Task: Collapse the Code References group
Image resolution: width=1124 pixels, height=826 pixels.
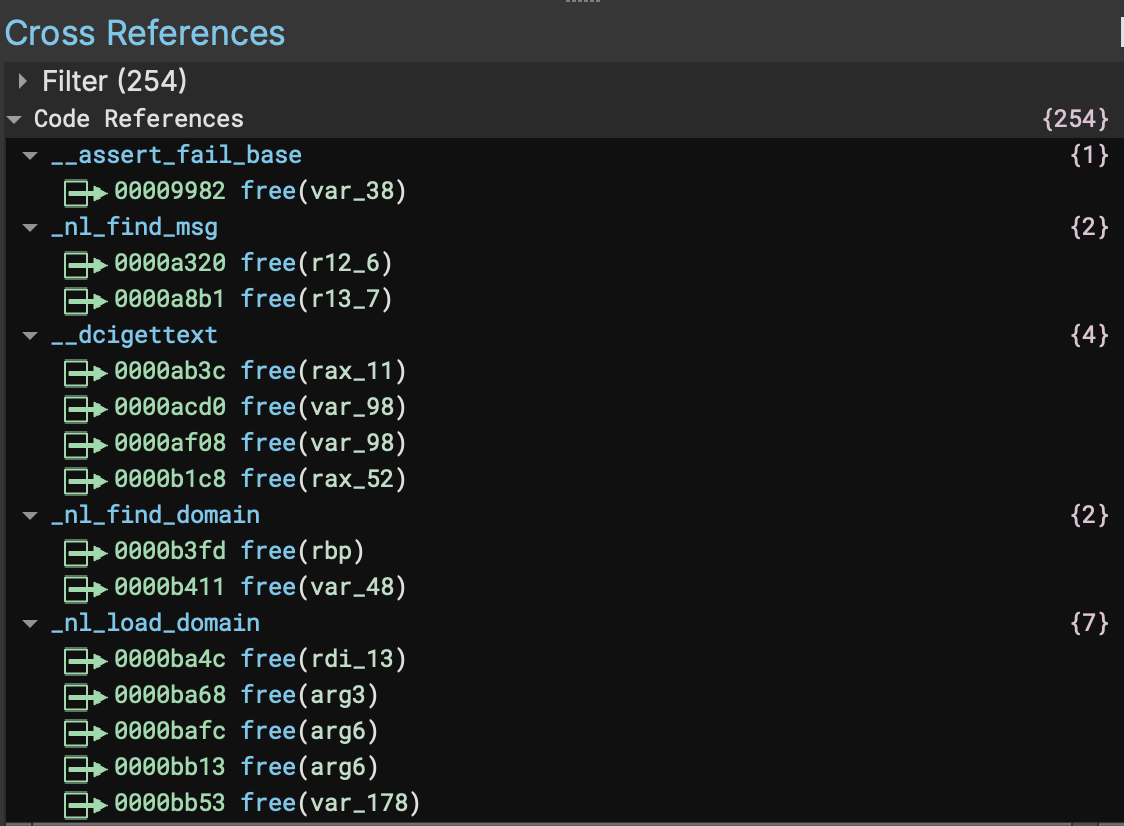Action: point(14,119)
